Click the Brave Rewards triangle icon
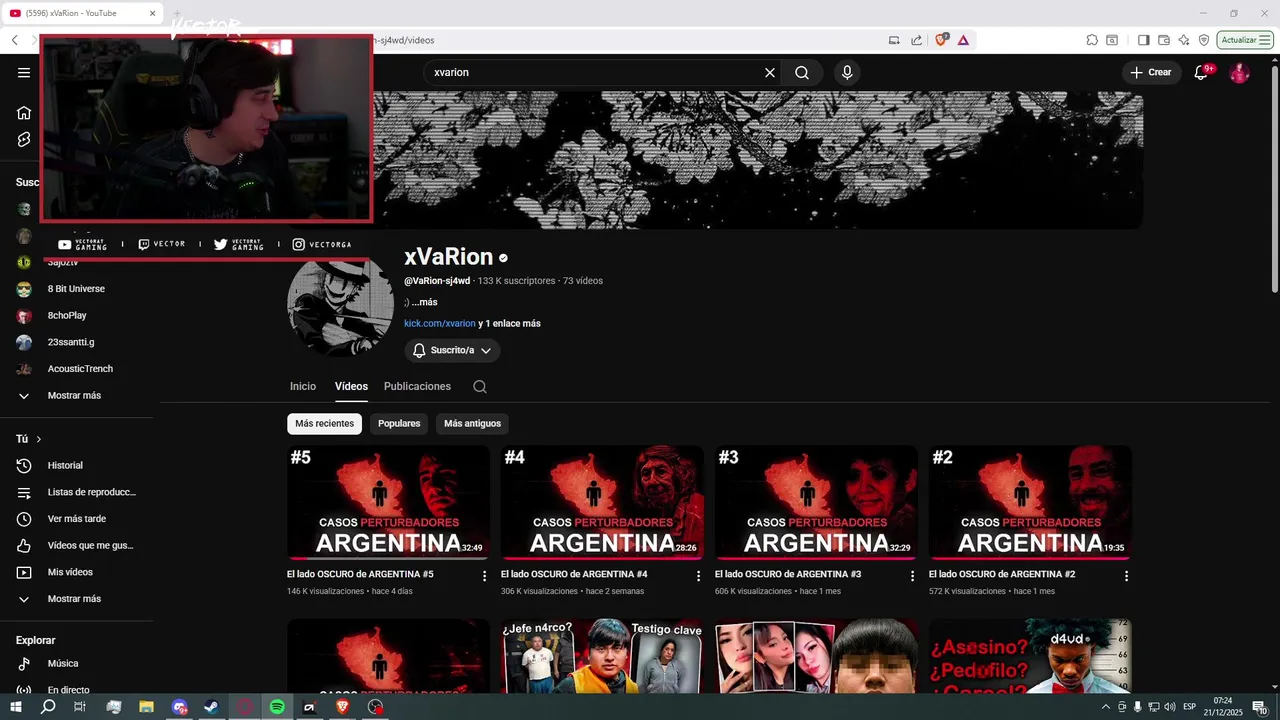 coord(963,40)
